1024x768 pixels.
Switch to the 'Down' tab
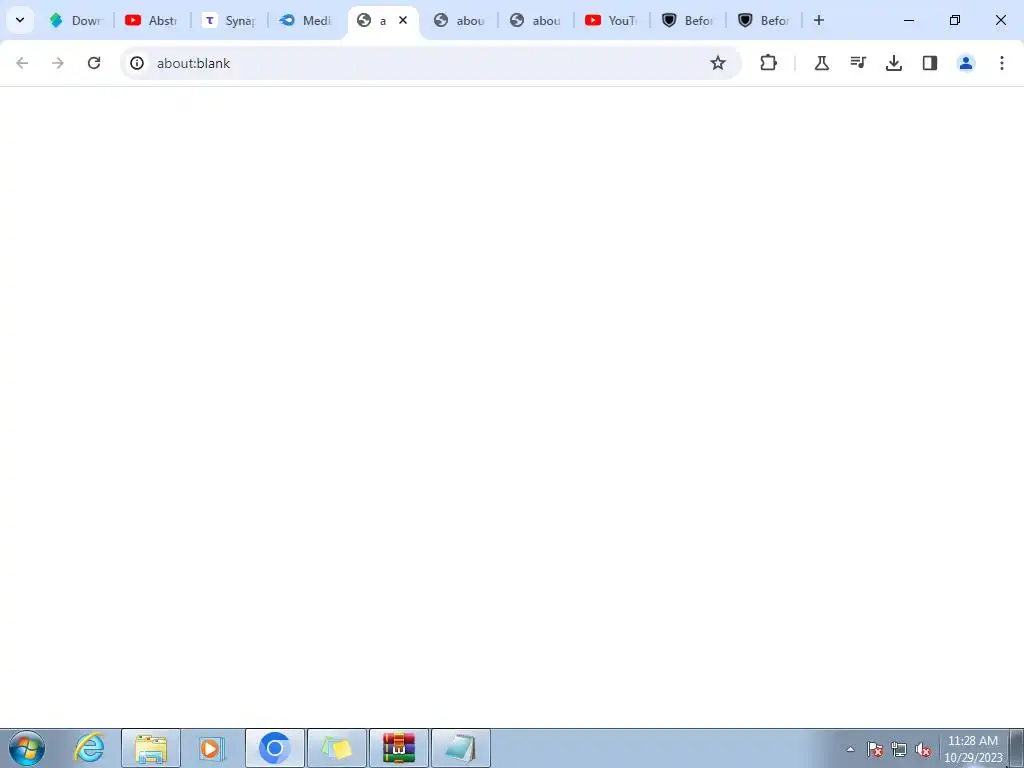tap(76, 20)
